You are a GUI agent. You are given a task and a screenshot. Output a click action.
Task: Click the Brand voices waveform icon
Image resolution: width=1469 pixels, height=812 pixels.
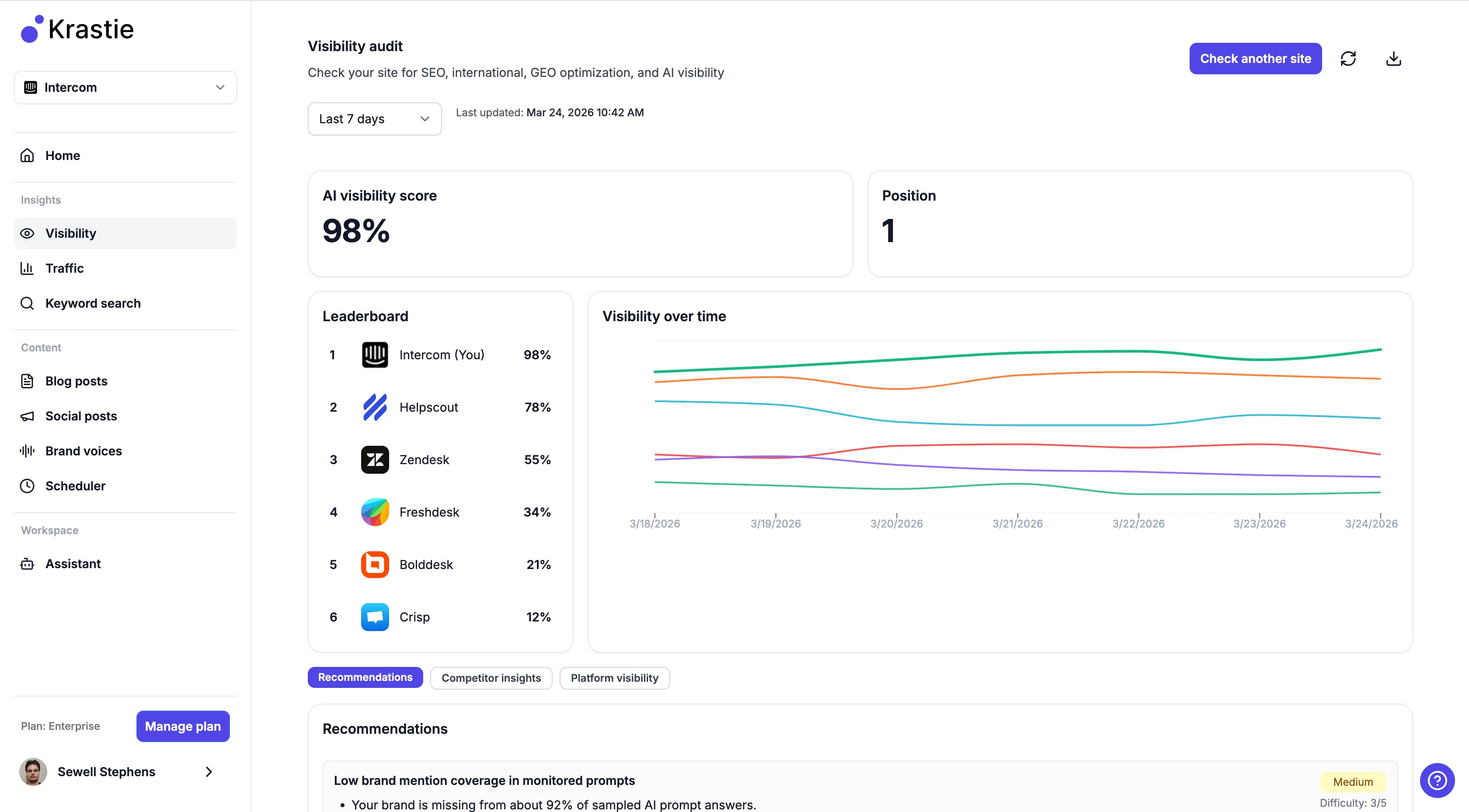click(x=28, y=451)
